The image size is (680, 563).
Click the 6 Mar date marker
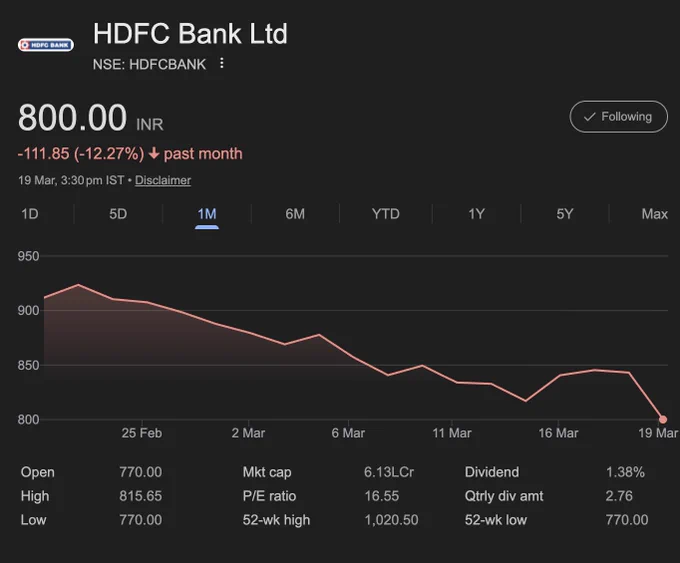click(x=348, y=433)
